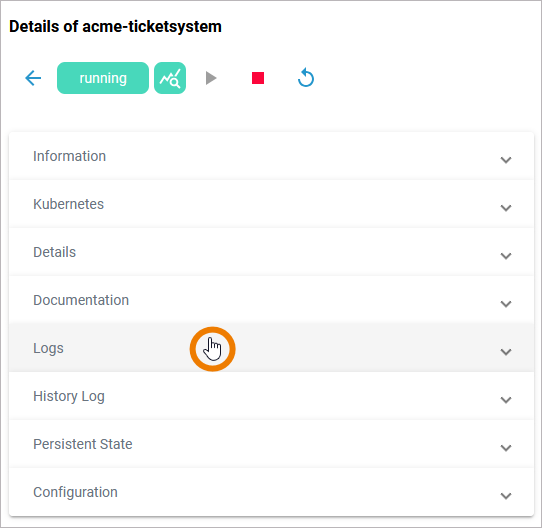Select the Kubernetes panel header

click(x=271, y=204)
